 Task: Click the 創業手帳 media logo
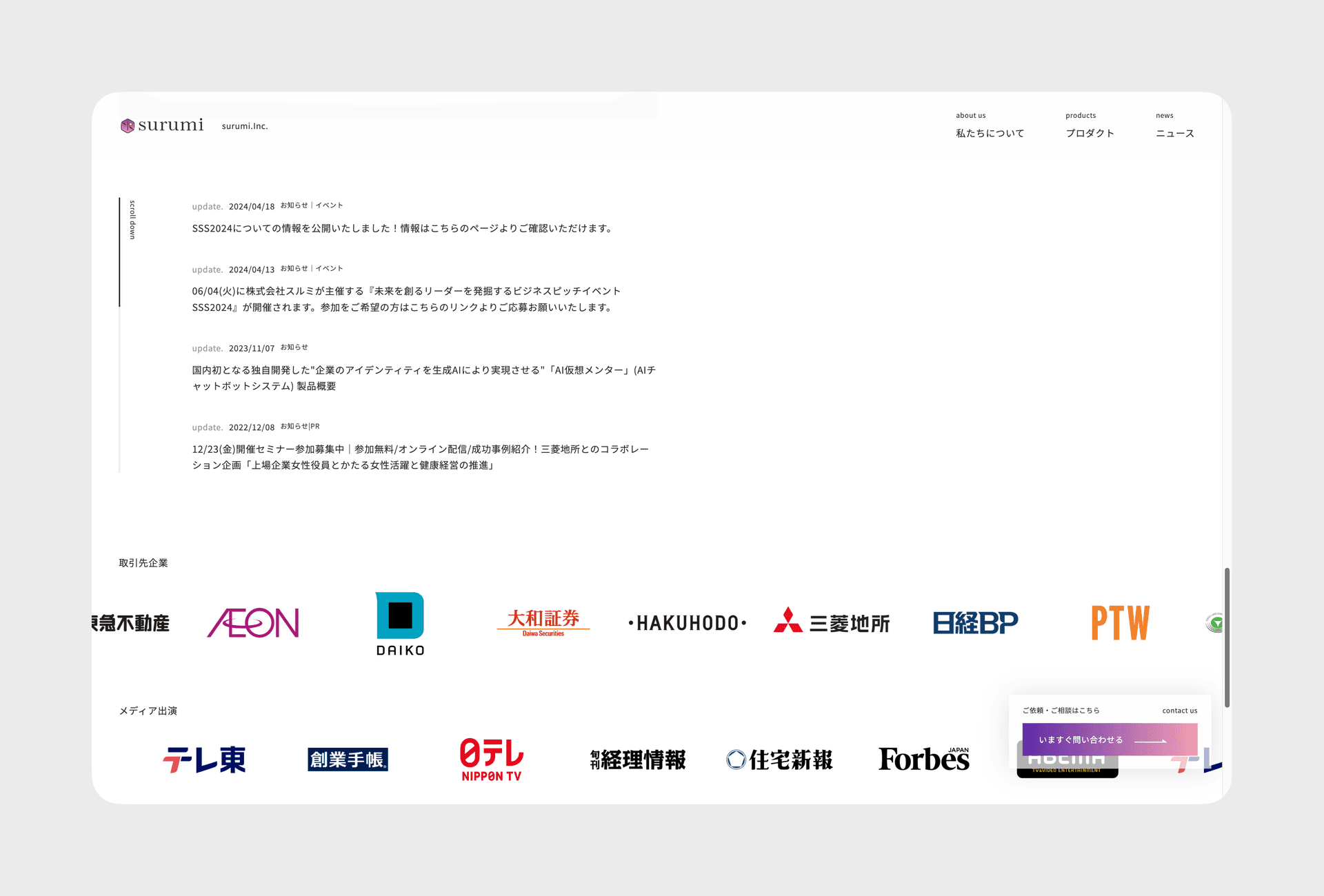coord(348,760)
